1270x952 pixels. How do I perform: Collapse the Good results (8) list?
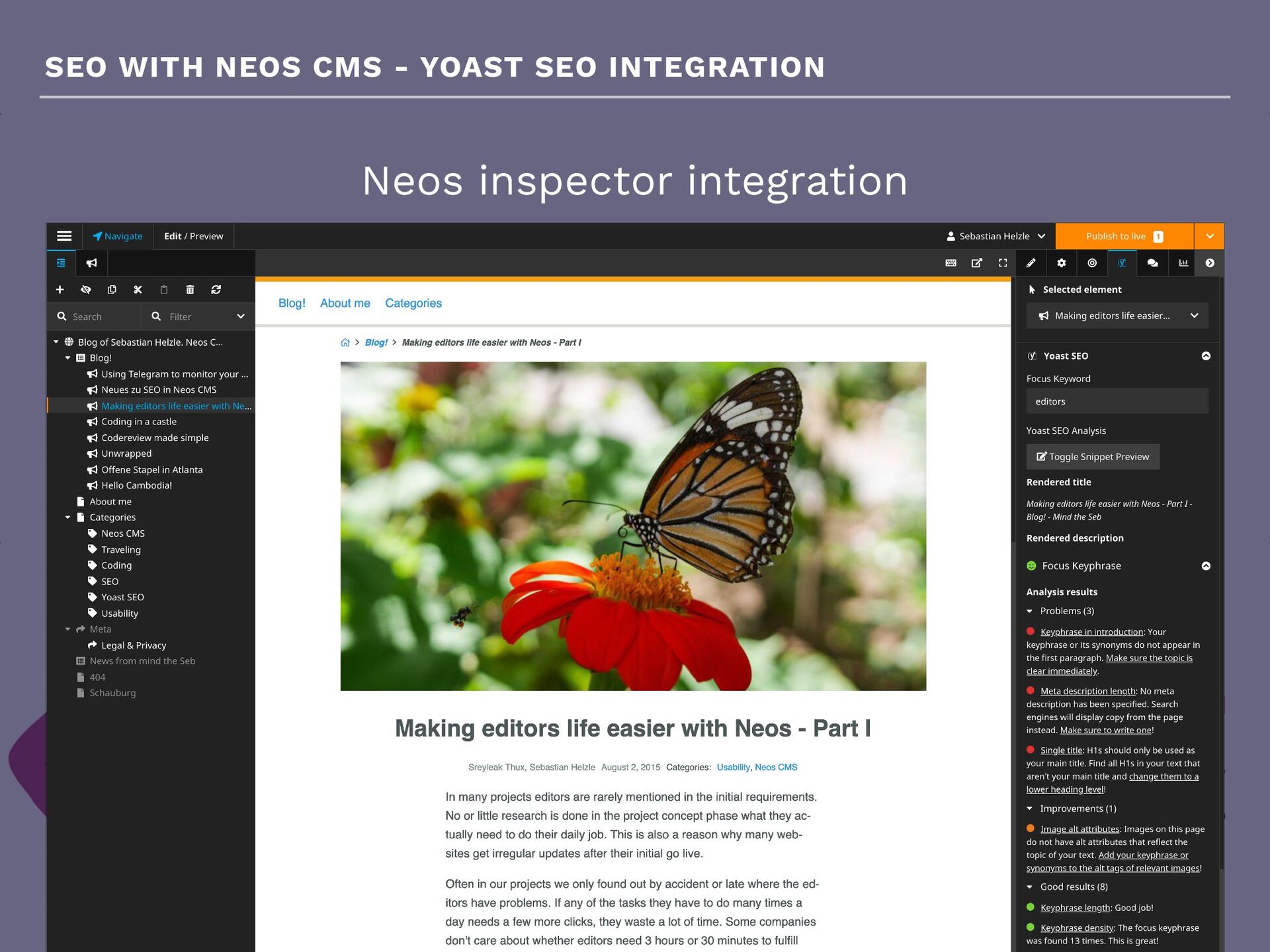coord(1029,887)
